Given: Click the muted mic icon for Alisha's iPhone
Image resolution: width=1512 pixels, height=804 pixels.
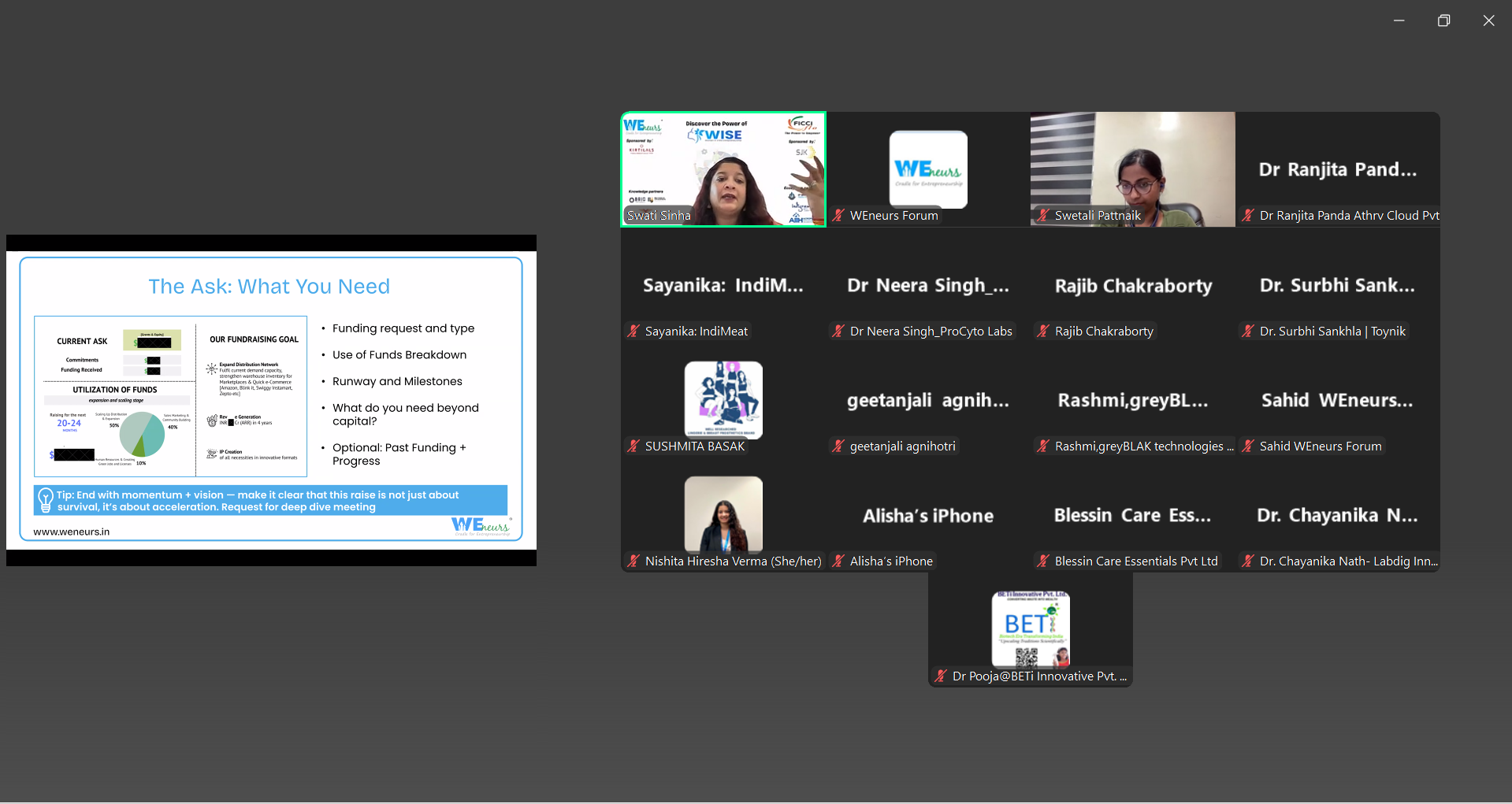Looking at the screenshot, I should [x=838, y=561].
